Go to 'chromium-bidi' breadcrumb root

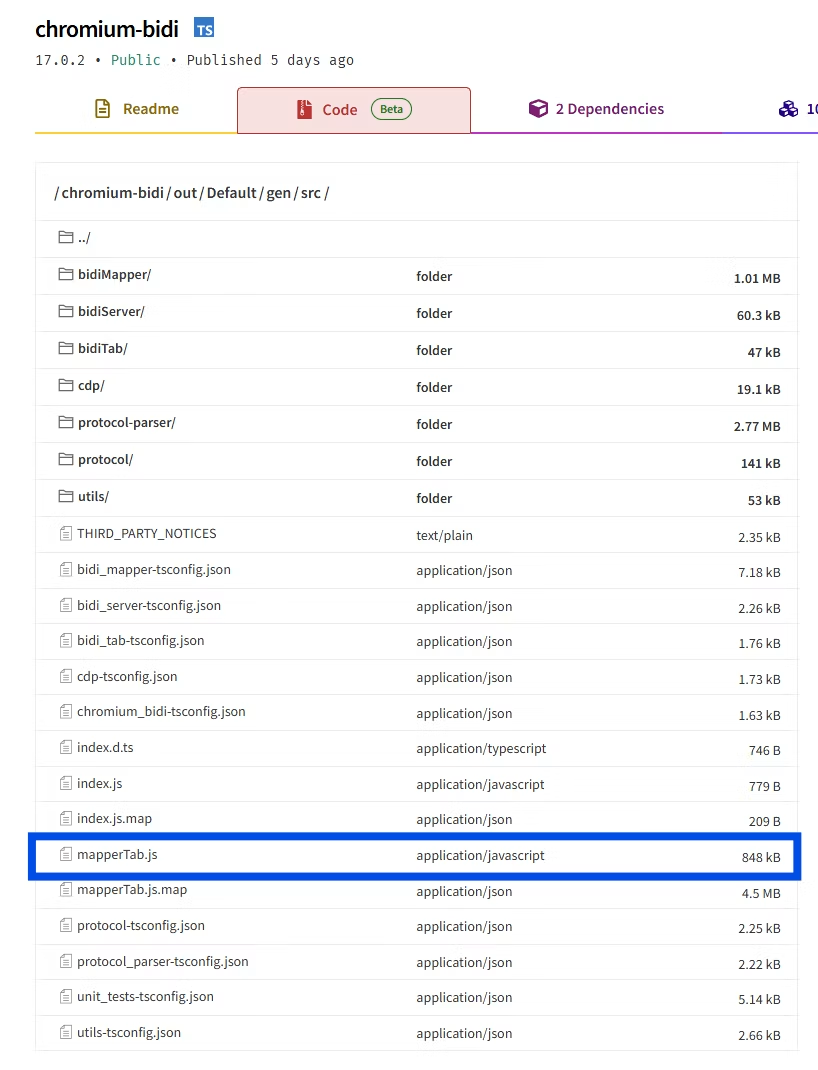(113, 193)
